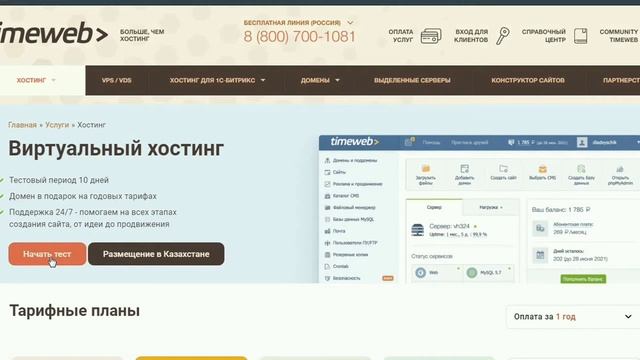Click the Выбрать CMS icon in the panel preview
Image resolution: width=640 pixels, height=360 pixels.
click(x=542, y=169)
